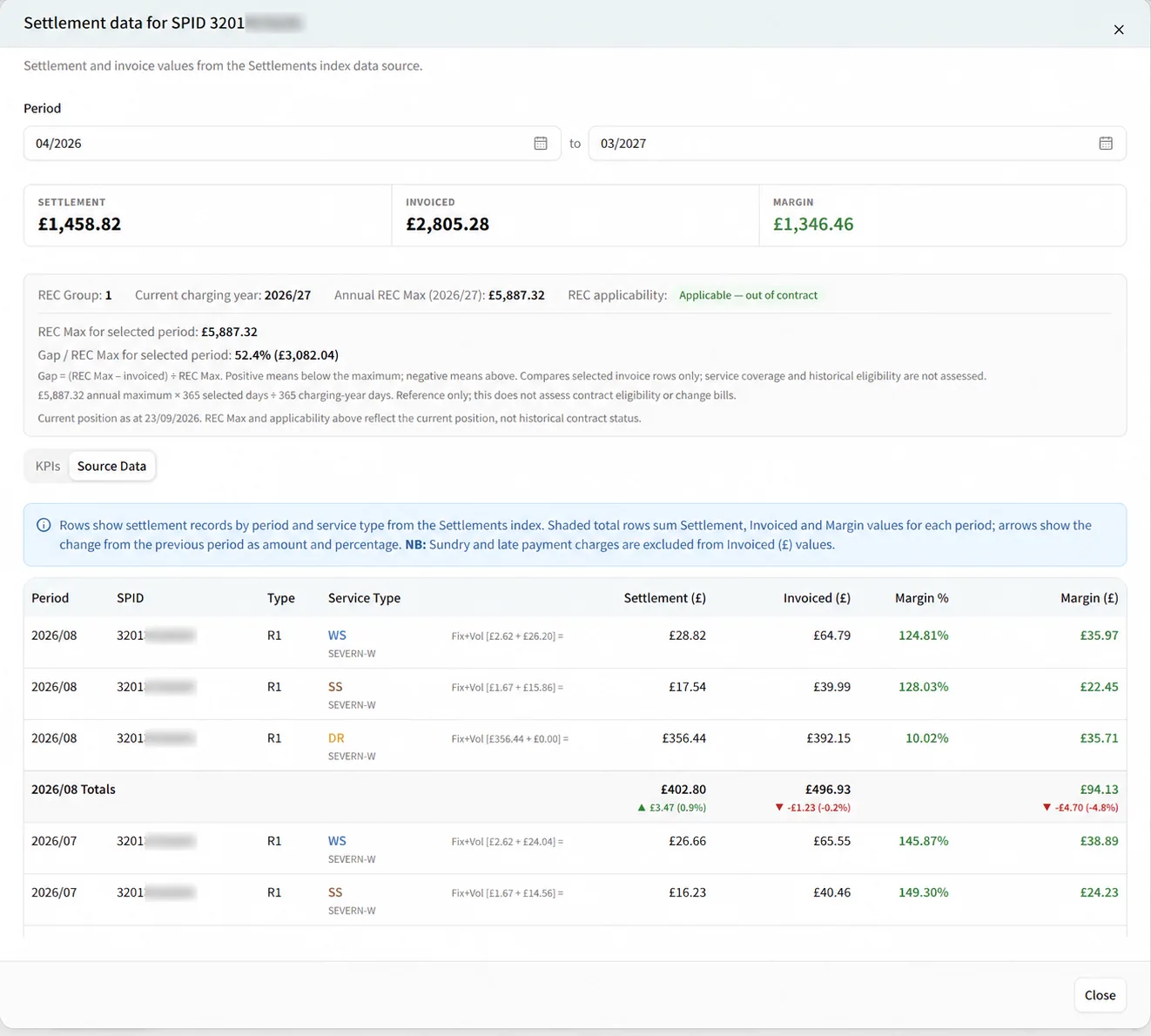Dismiss dialog with the X icon
Image resolution: width=1151 pixels, height=1036 pixels.
tap(1119, 30)
